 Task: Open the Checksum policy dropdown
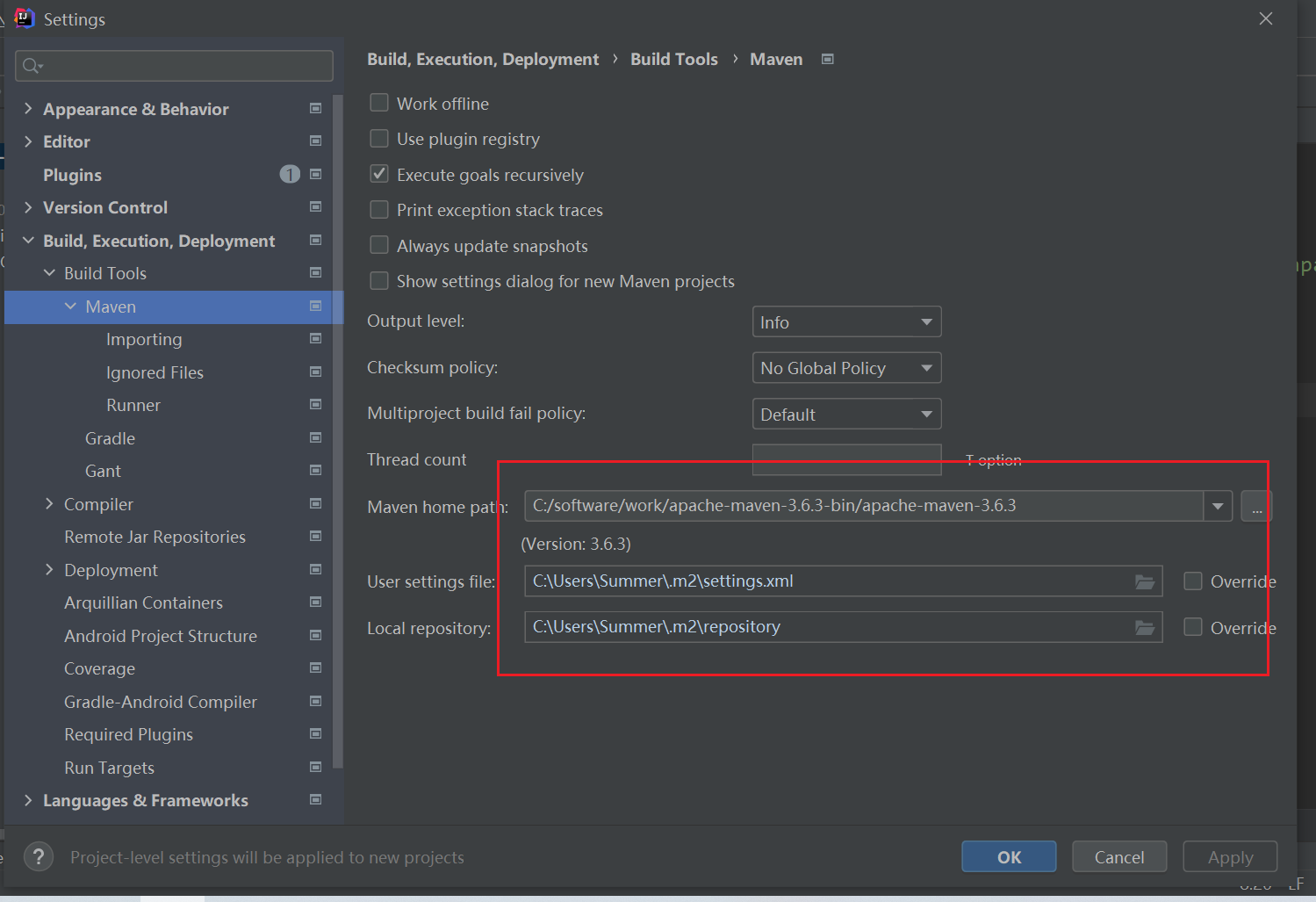pyautogui.click(x=846, y=368)
